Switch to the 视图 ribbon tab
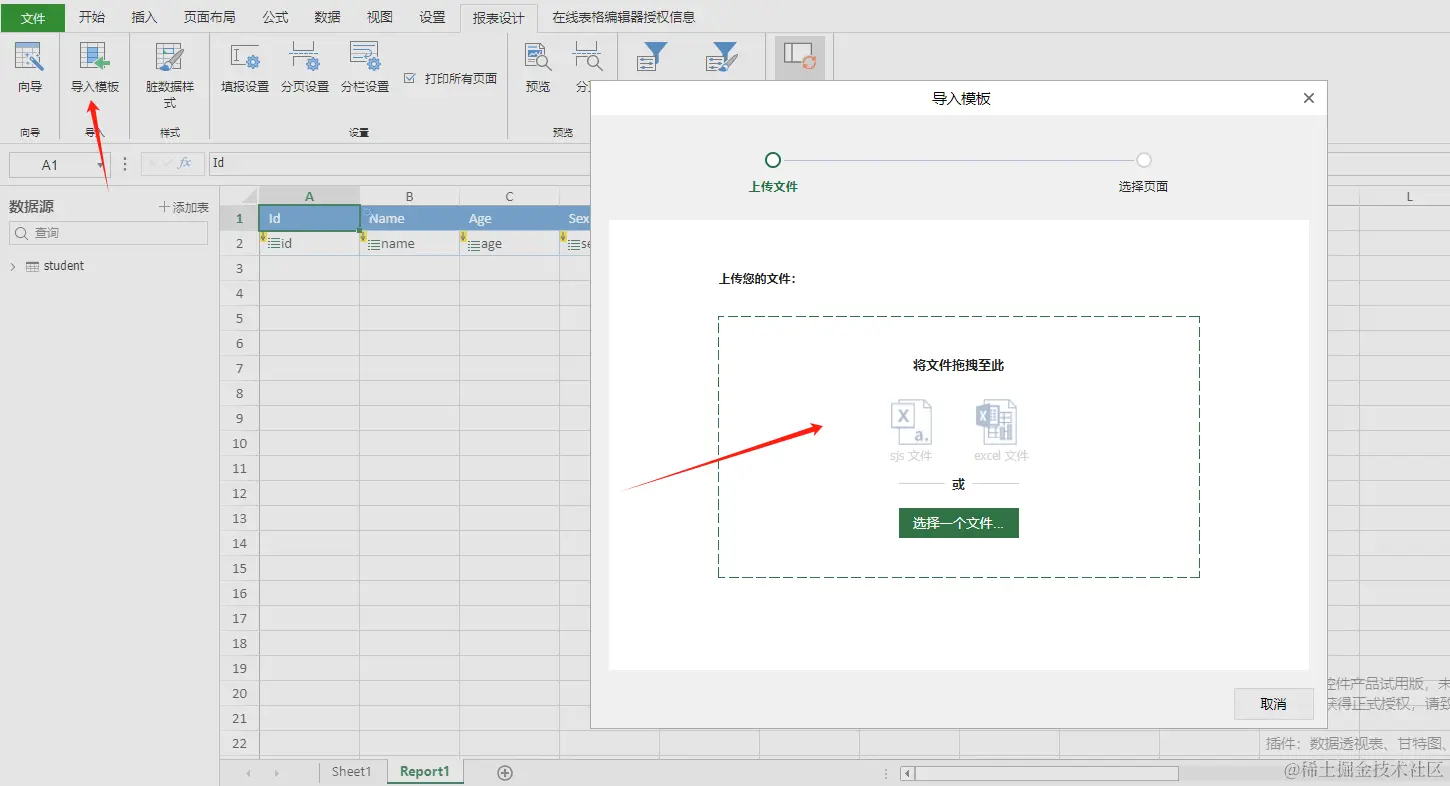 [x=380, y=17]
